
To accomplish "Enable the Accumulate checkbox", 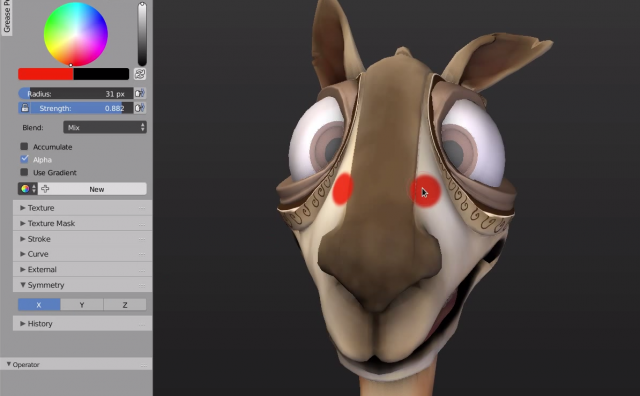I will point(24,146).
